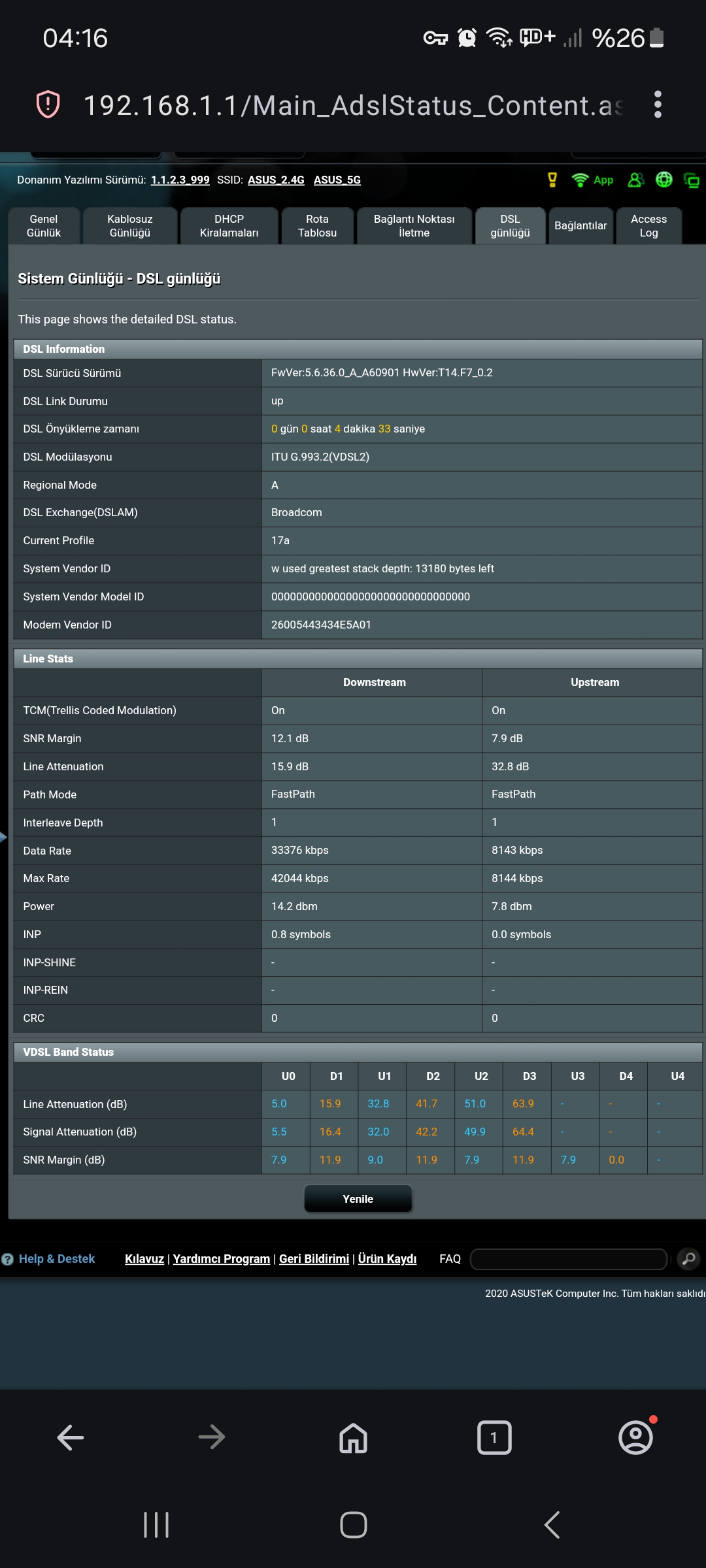Image resolution: width=706 pixels, height=1568 pixels.
Task: Select the DSL günlüğü tab
Action: pyautogui.click(x=511, y=226)
